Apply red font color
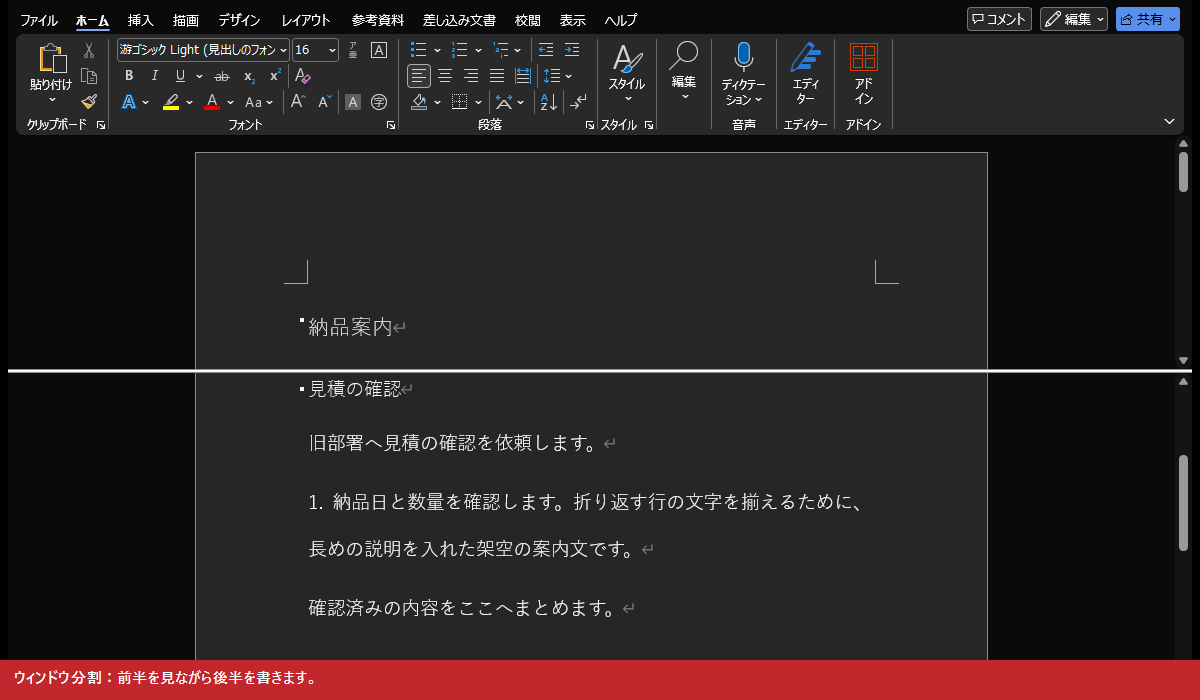Image resolution: width=1200 pixels, height=700 pixels. point(212,101)
